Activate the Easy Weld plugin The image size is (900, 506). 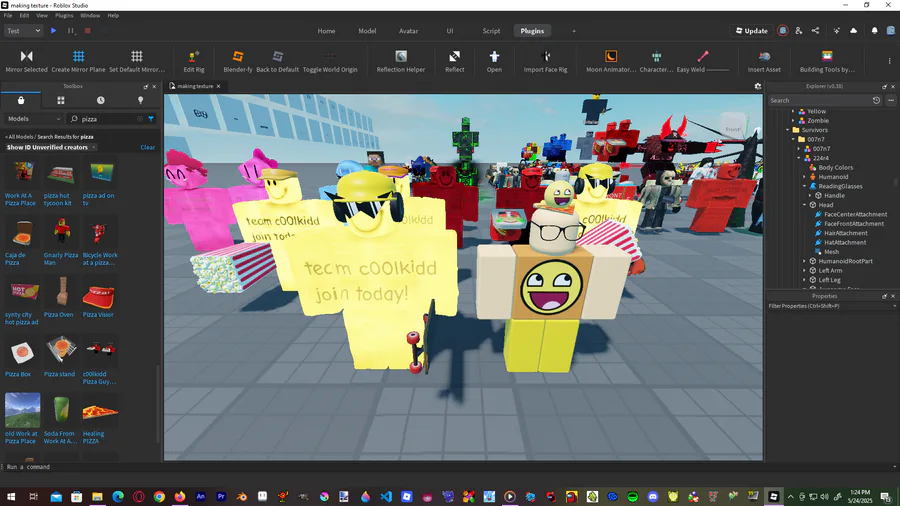point(703,61)
